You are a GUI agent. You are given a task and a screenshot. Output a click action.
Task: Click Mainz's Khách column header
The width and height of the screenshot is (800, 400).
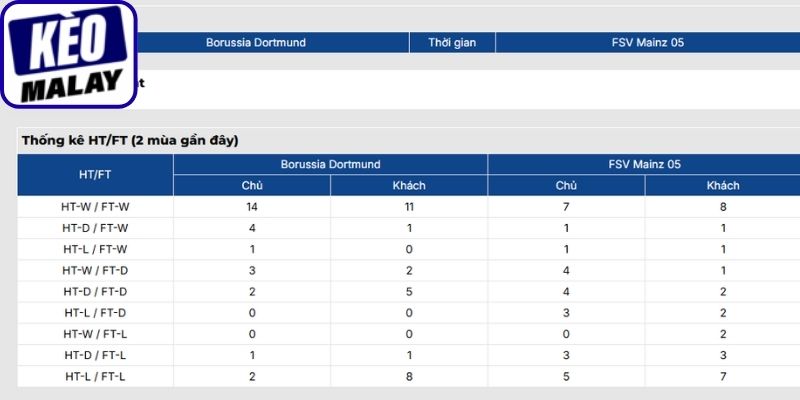click(723, 186)
